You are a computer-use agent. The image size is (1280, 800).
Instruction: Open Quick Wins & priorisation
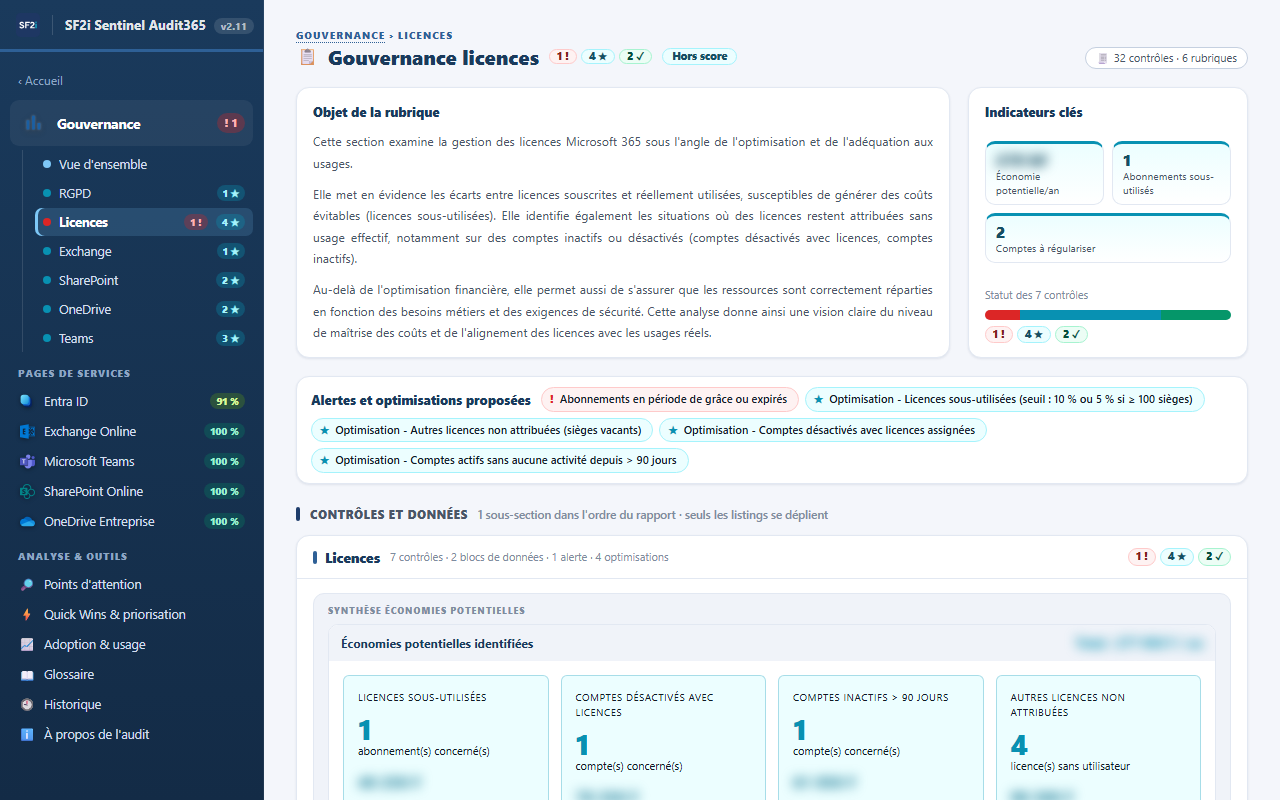pyautogui.click(x=132, y=614)
